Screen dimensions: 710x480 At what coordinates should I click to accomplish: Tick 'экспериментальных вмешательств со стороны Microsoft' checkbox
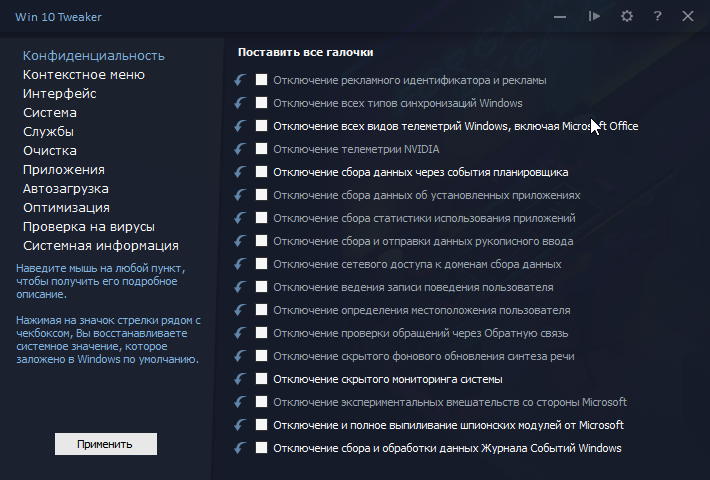261,402
